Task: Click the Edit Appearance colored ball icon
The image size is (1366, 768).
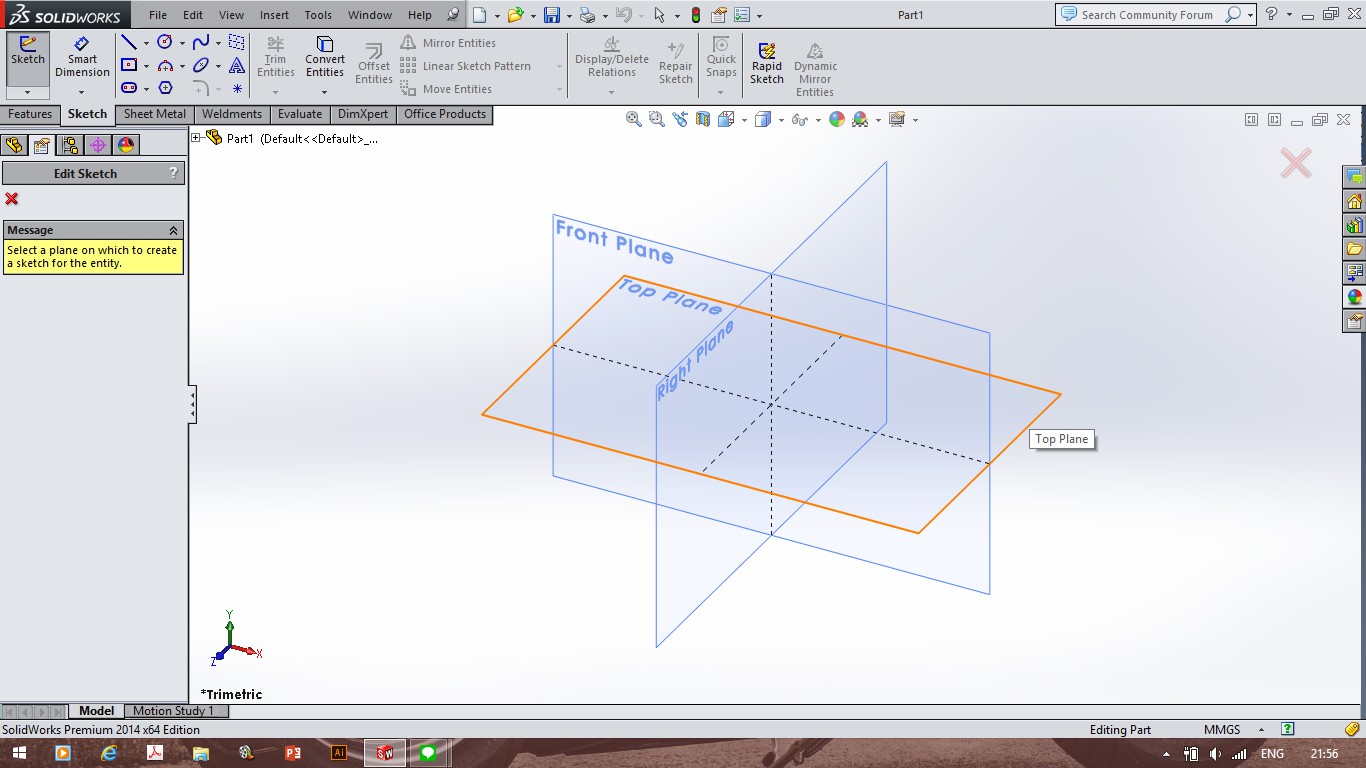Action: click(x=837, y=119)
